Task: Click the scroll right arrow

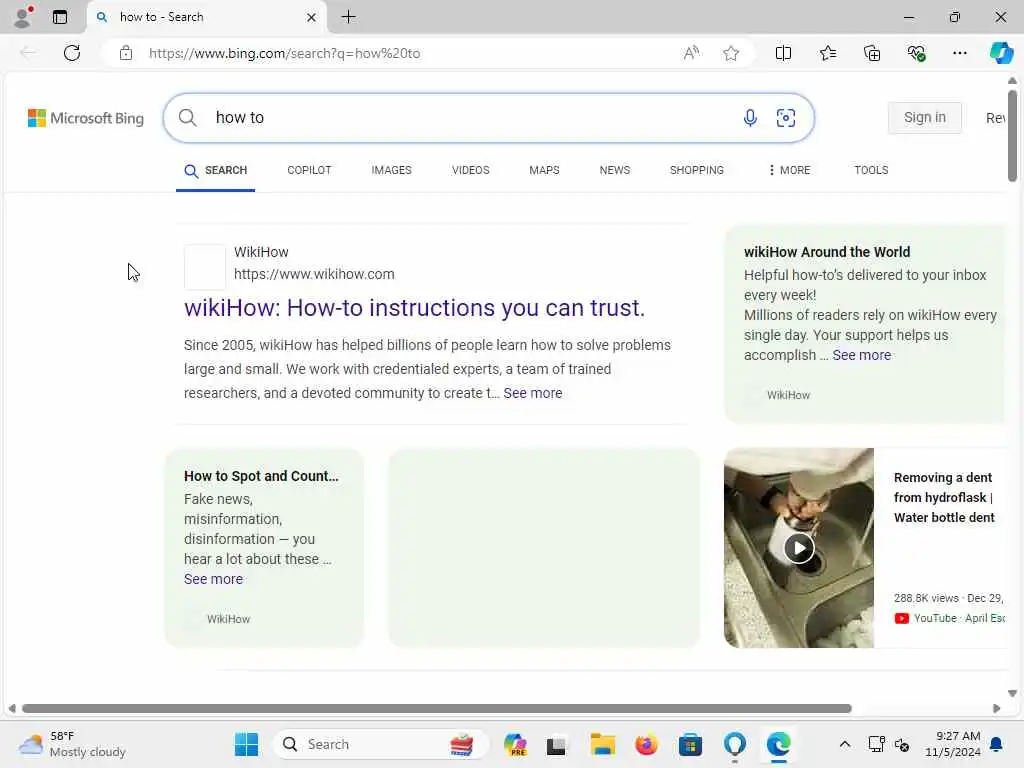Action: (x=997, y=709)
